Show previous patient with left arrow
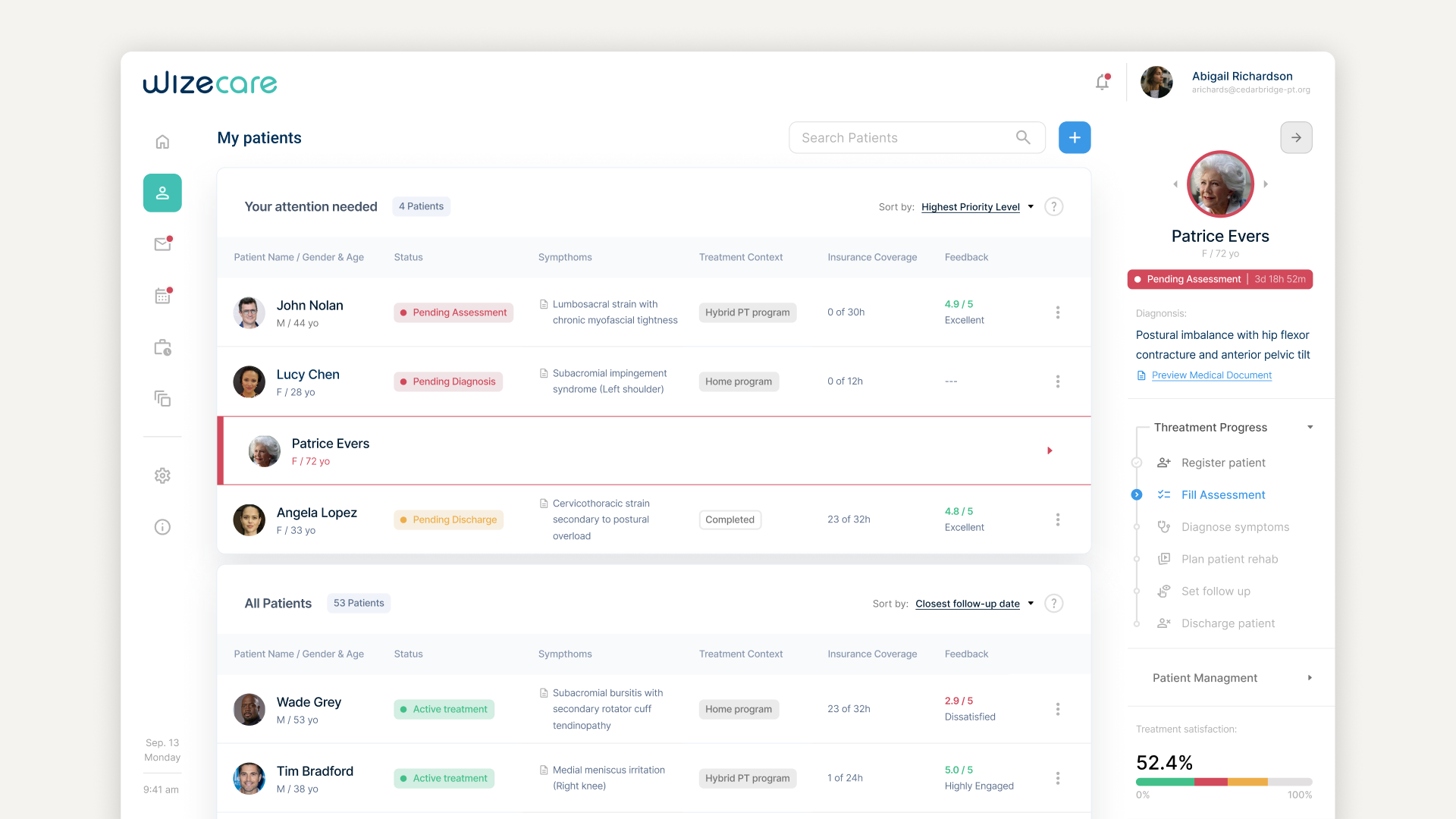The width and height of the screenshot is (1456, 819). pos(1175,184)
